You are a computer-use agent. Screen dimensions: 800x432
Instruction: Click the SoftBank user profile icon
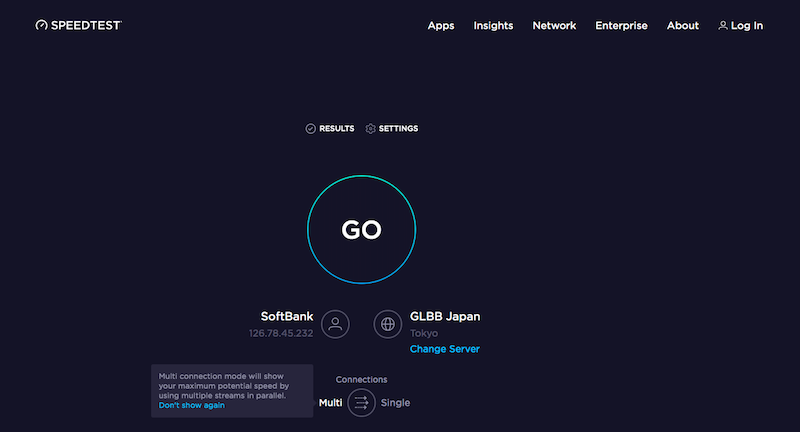[335, 324]
